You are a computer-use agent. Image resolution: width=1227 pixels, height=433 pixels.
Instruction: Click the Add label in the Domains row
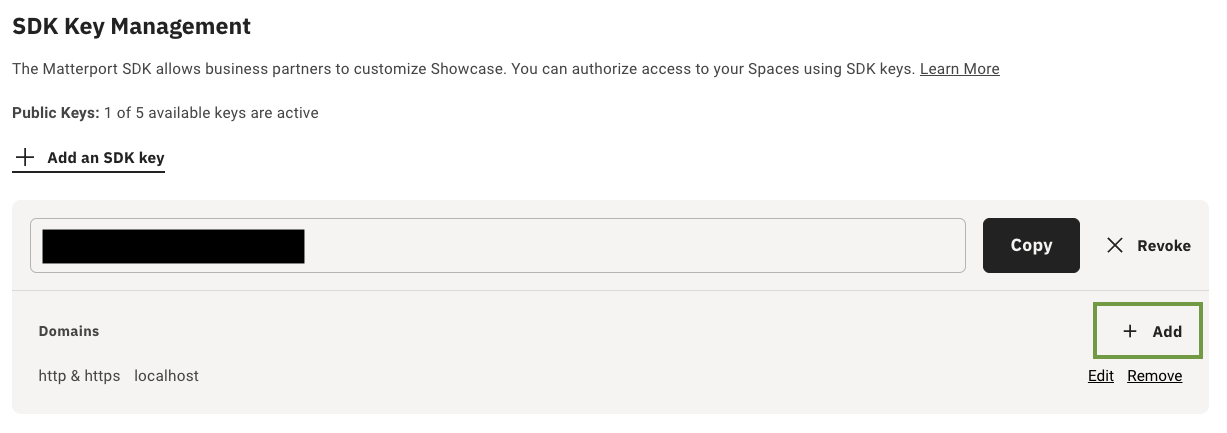(1167, 331)
